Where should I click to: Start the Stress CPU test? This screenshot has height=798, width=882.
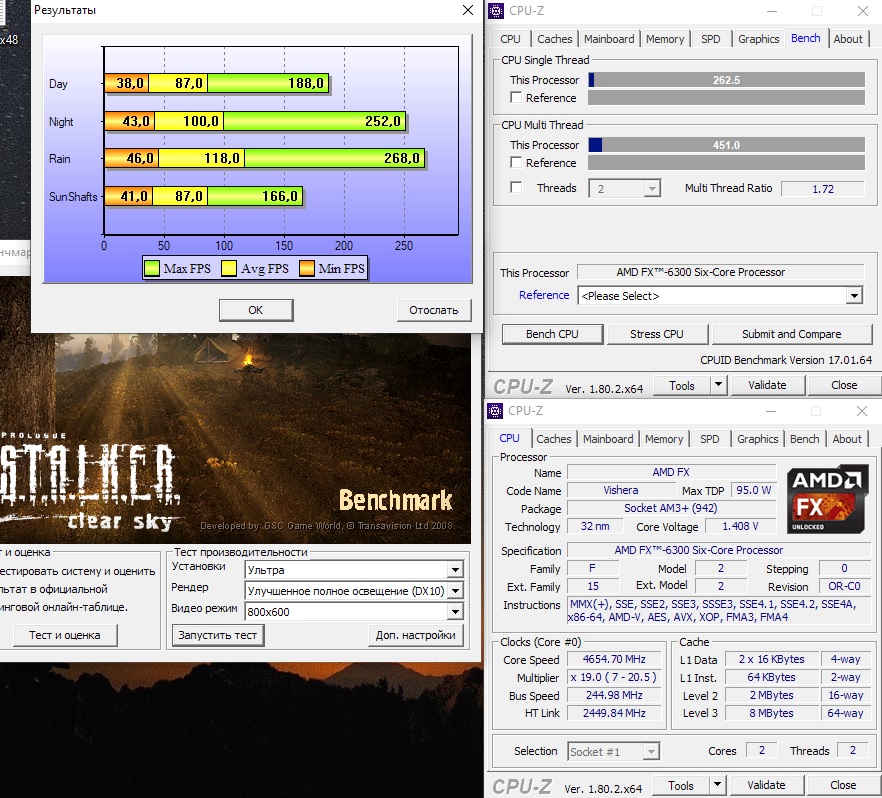click(656, 334)
